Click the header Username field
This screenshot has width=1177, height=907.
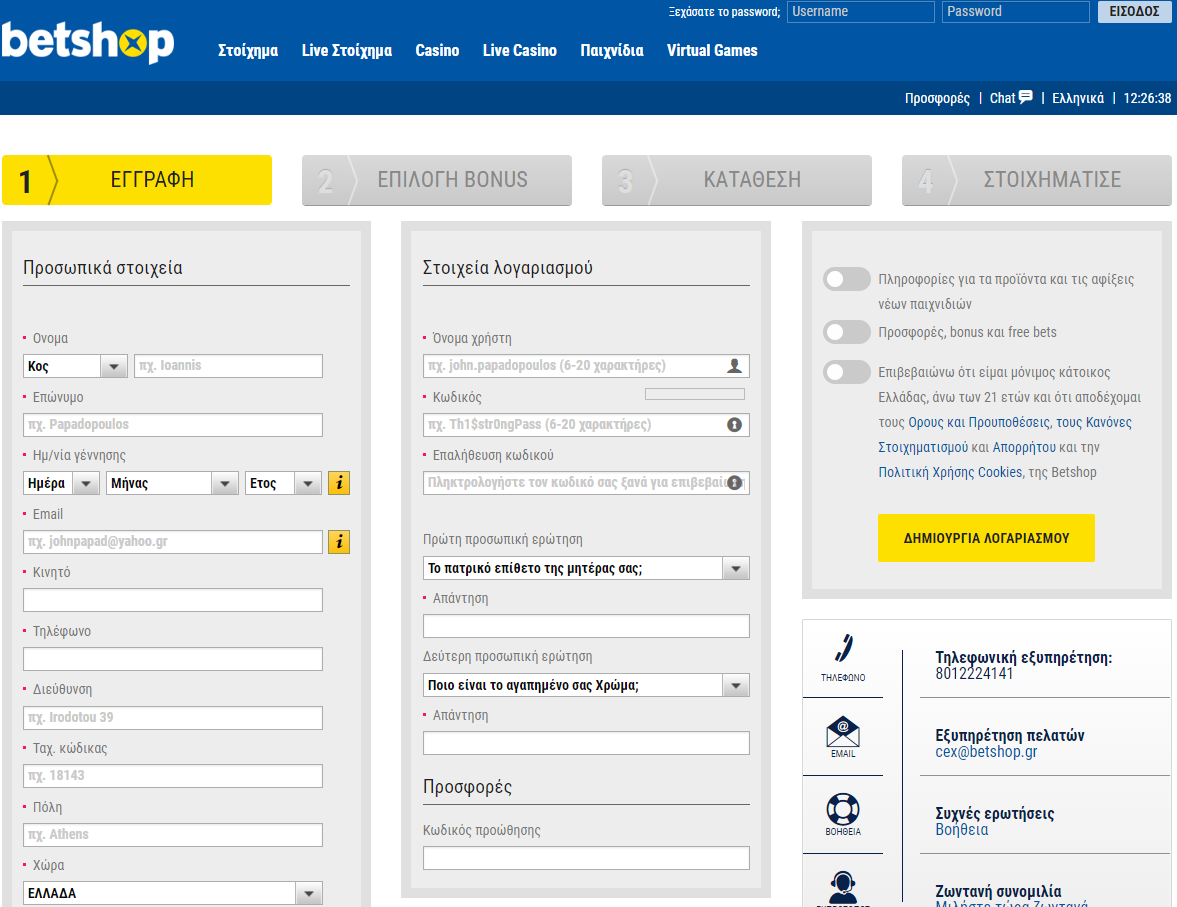point(861,11)
